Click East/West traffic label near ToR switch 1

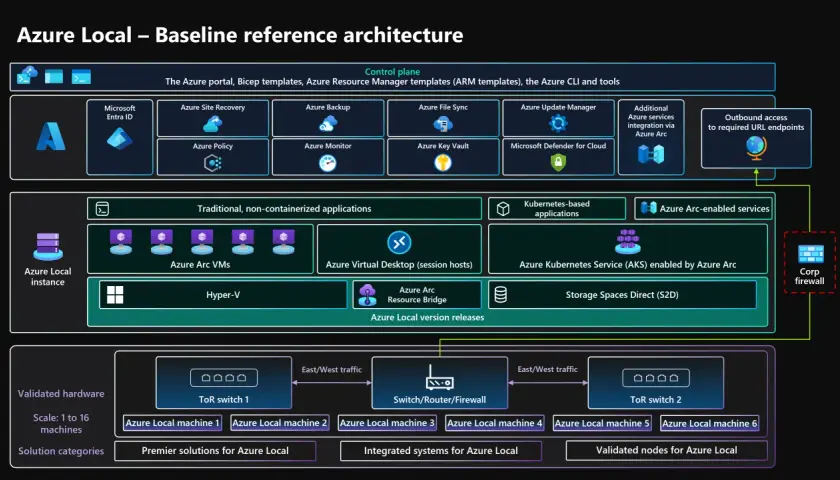[x=332, y=370]
